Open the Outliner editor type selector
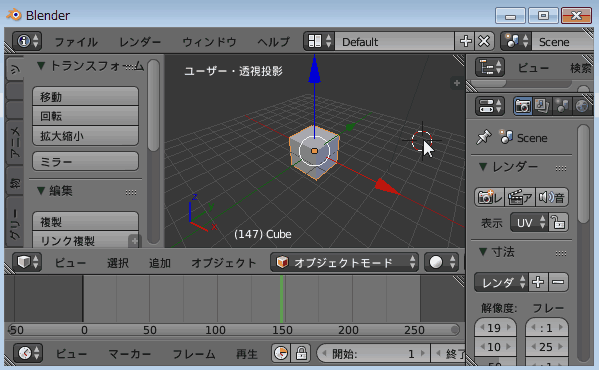 490,67
